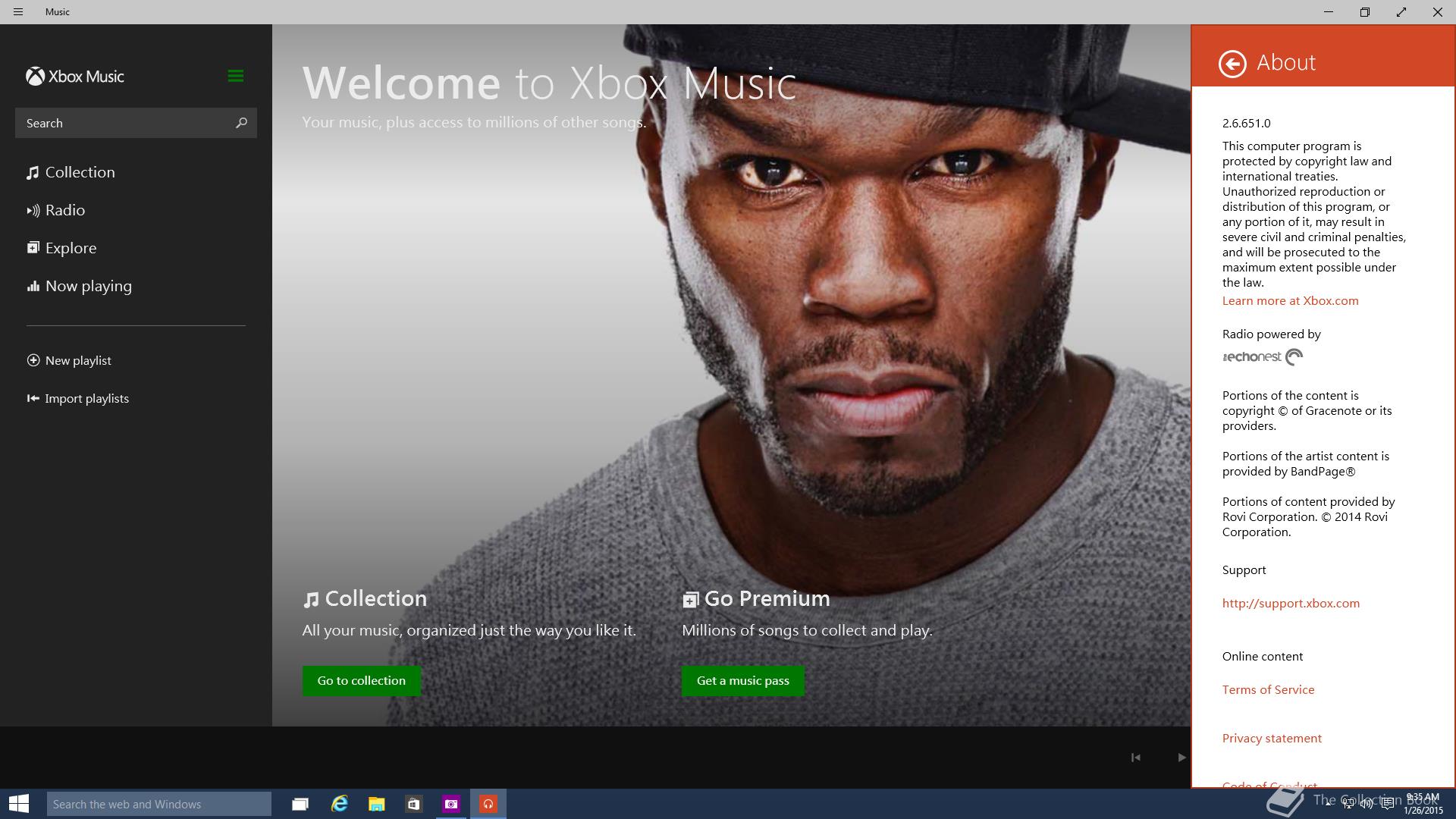Click the clock in the system tray
This screenshot has height=819, width=1456.
point(1422,804)
